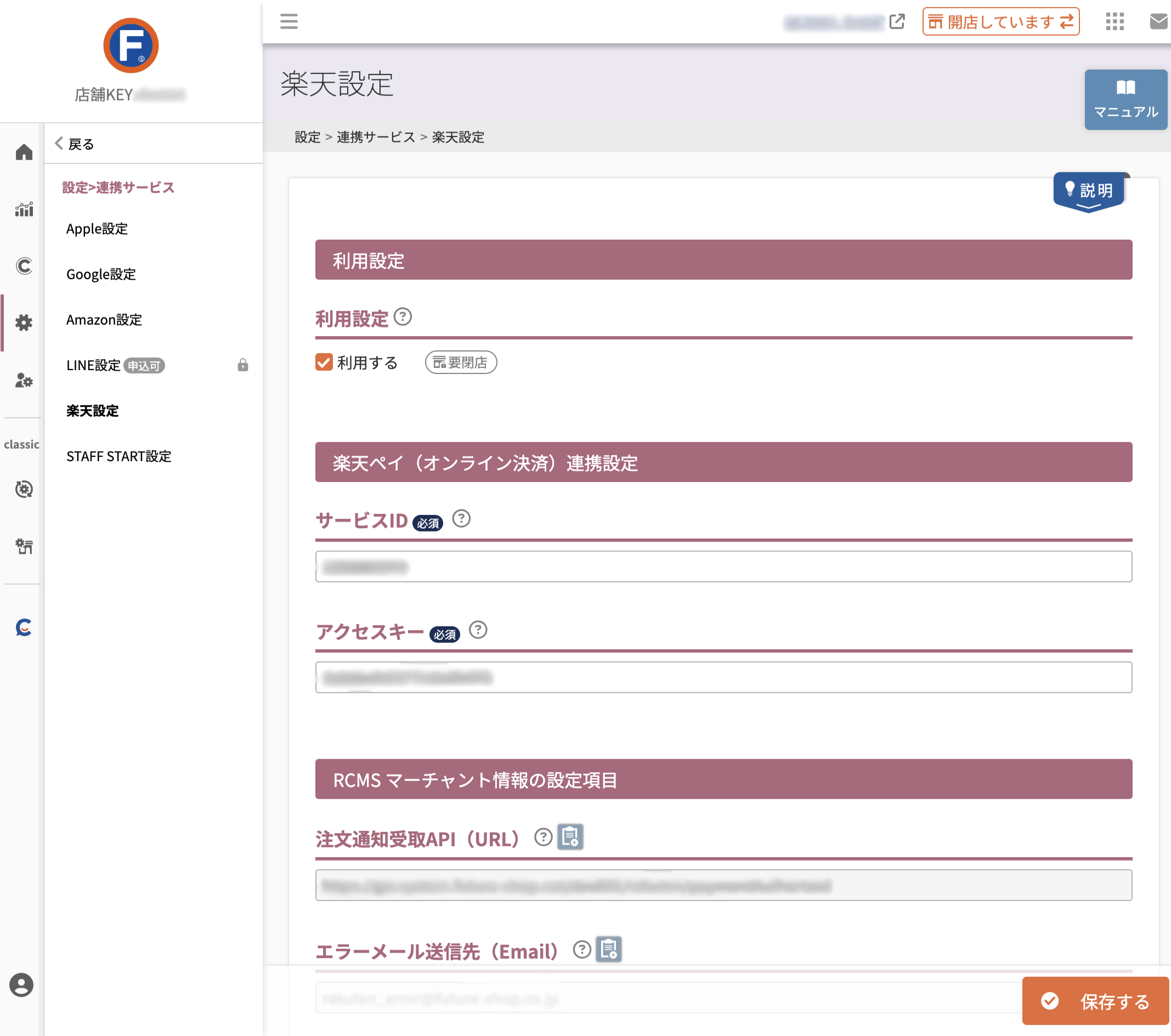Open the hamburger menu icon
The image size is (1171, 1036).
(x=288, y=22)
